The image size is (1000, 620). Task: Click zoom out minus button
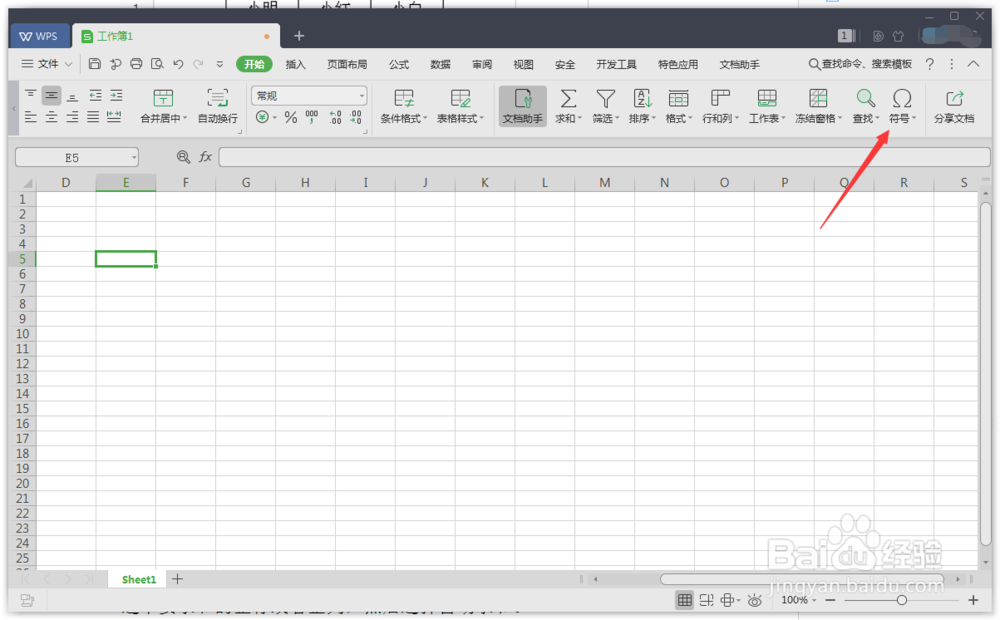830,600
